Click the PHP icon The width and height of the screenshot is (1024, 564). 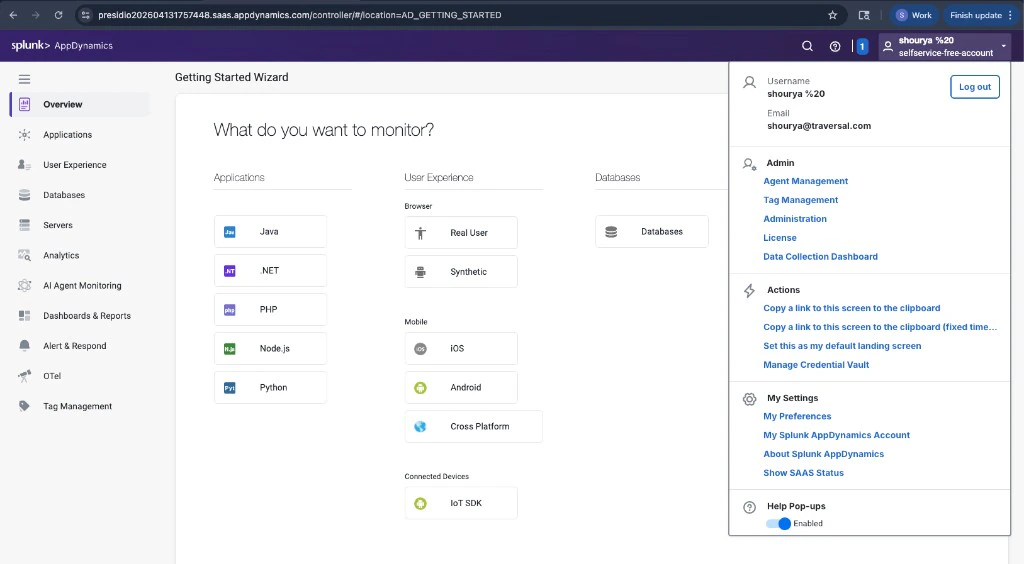230,310
